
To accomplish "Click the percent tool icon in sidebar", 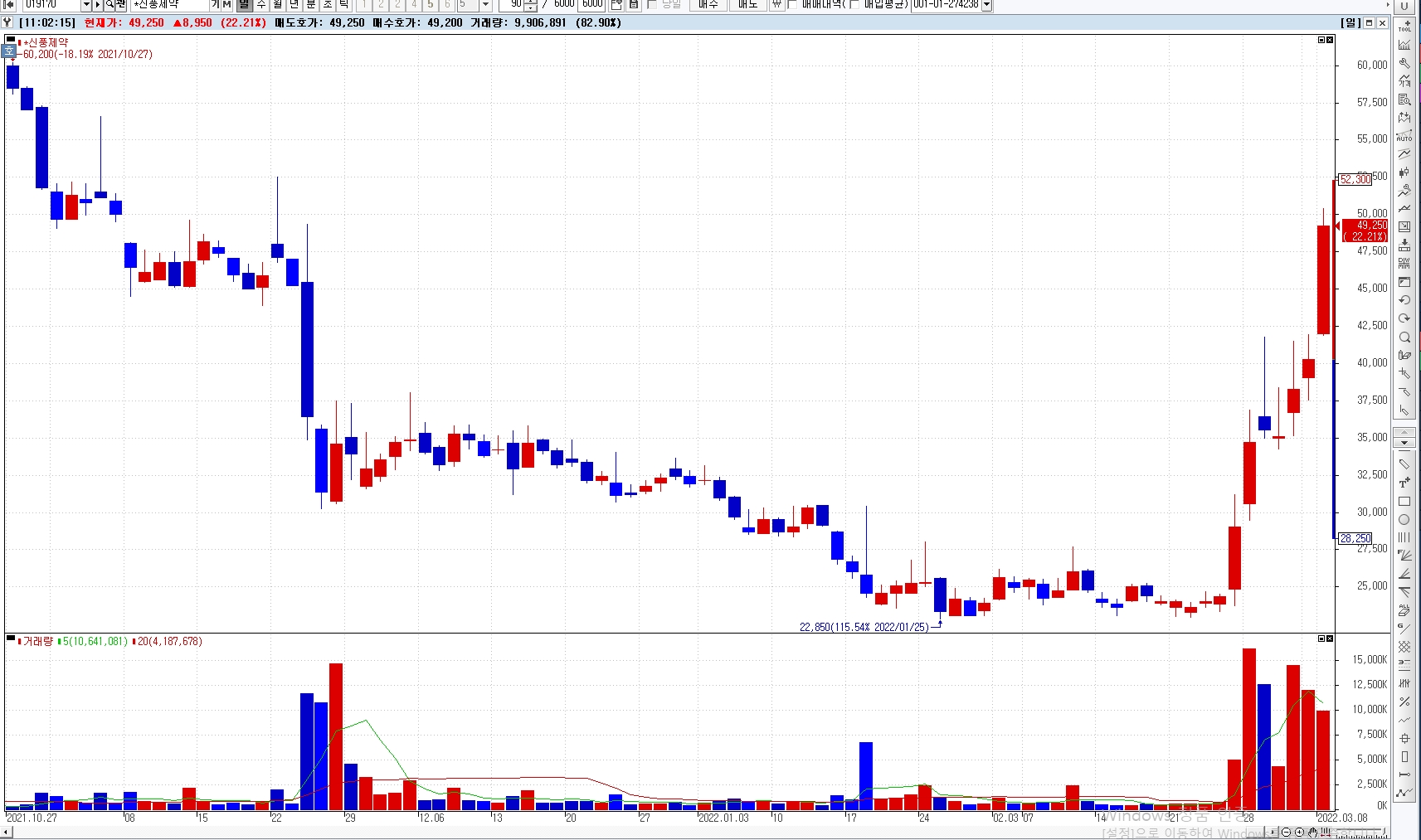I will coord(1404,702).
